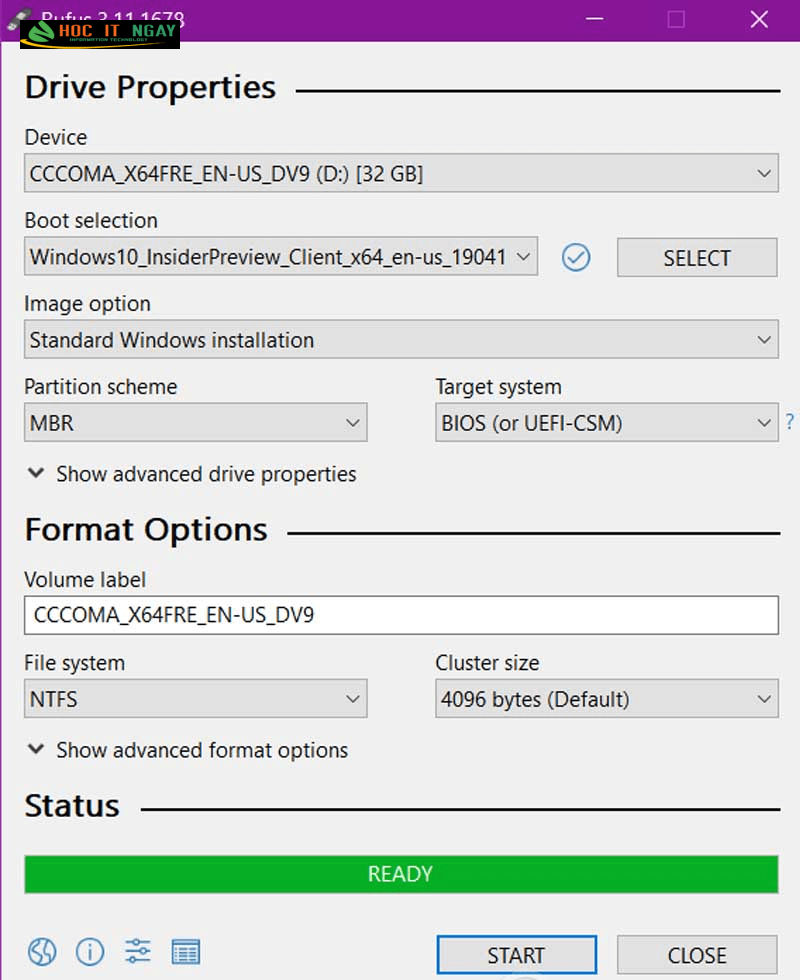Open the Image option dropdown
The image size is (800, 980).
click(401, 339)
